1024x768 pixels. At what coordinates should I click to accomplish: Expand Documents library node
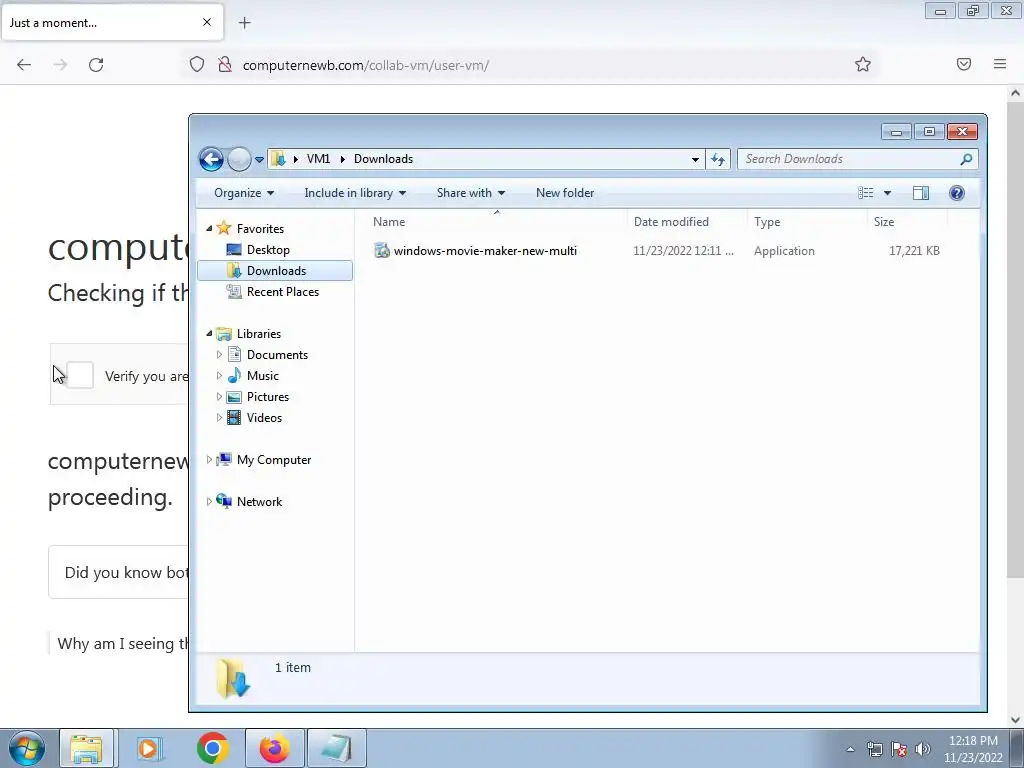(219, 355)
